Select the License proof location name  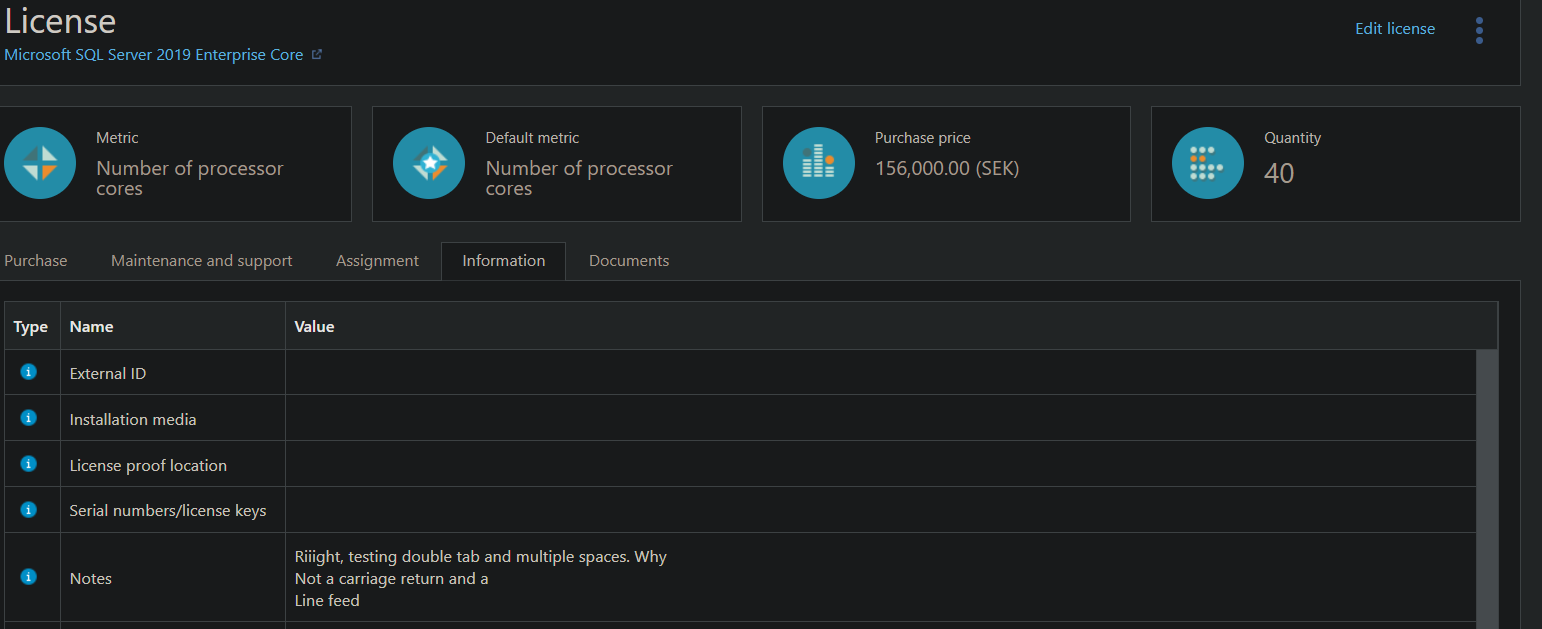pyautogui.click(x=148, y=466)
